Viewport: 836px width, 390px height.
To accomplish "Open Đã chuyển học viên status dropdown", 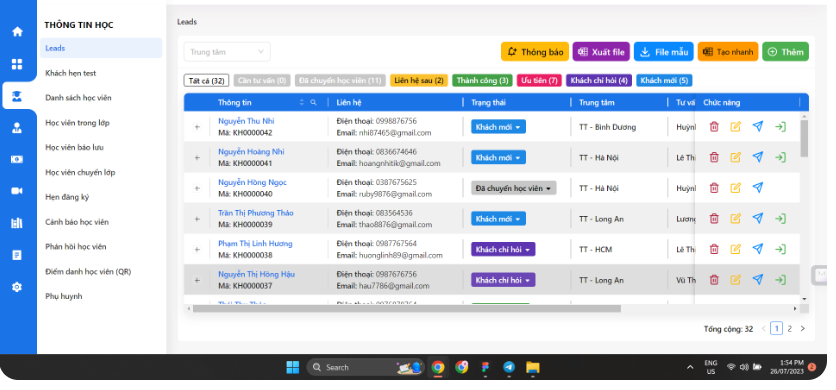I will pyautogui.click(x=513, y=188).
